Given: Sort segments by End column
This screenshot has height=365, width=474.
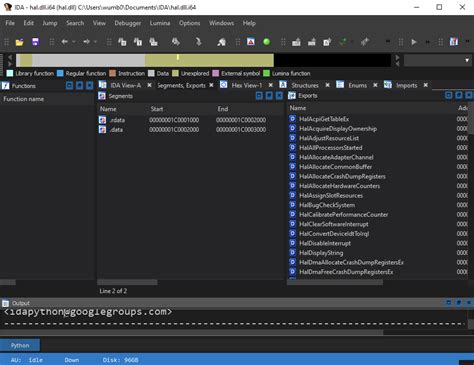Looking at the screenshot, I should 223,109.
